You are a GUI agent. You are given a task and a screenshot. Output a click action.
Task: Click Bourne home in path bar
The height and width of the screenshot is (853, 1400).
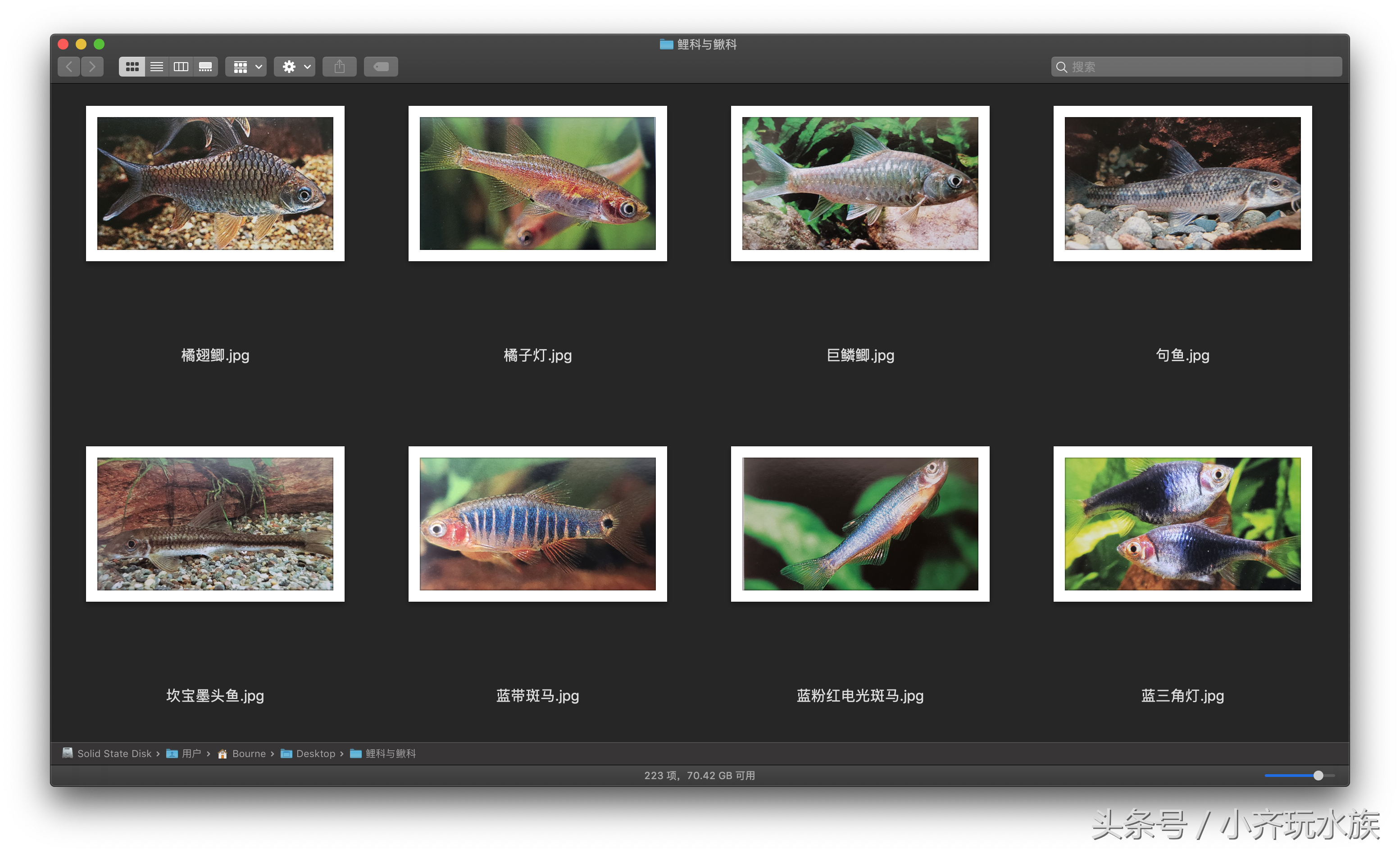click(241, 753)
